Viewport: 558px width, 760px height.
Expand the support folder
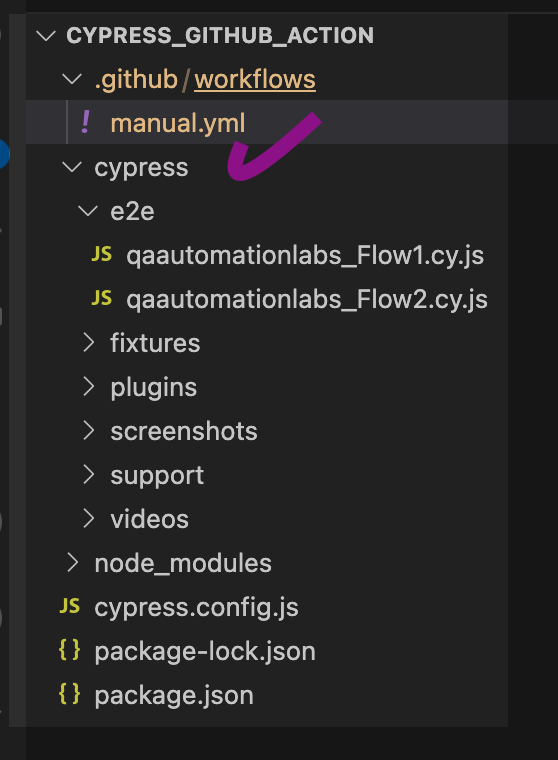(x=88, y=475)
